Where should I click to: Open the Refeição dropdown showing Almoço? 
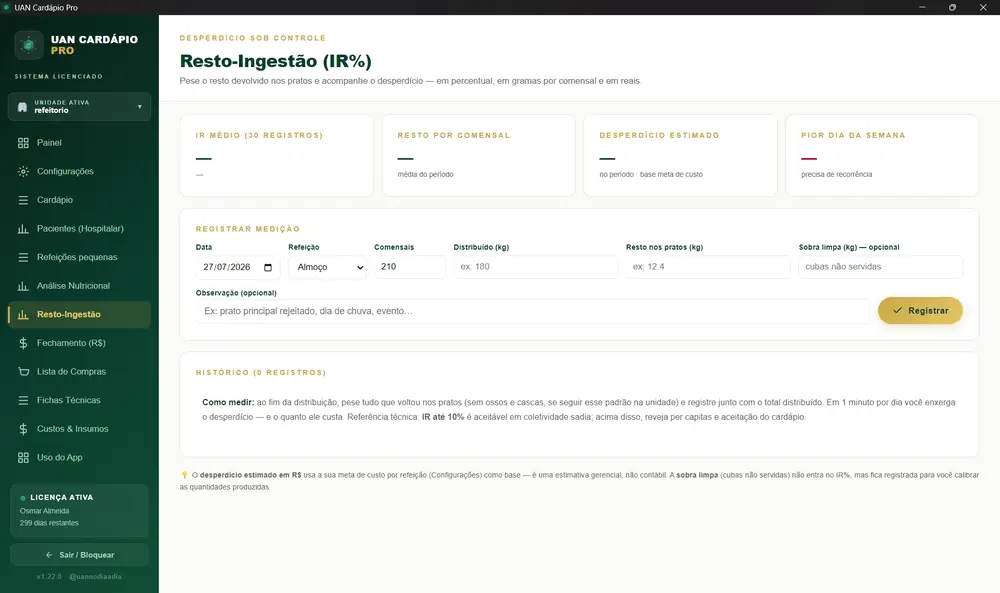[x=328, y=267]
